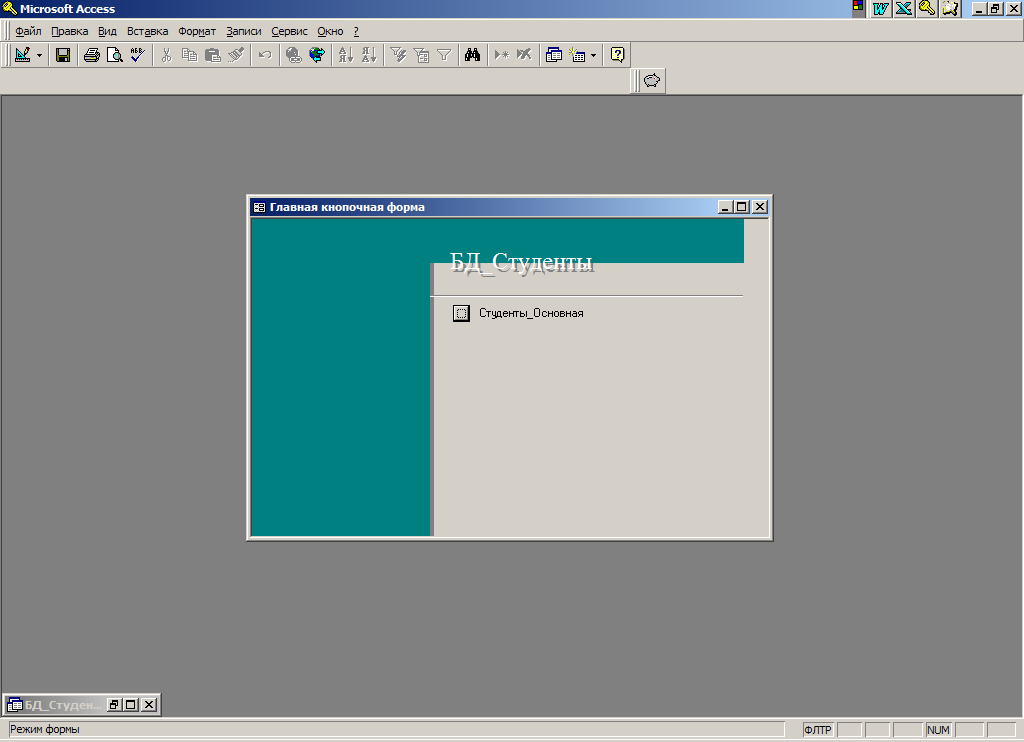Click the speech bubble icon on second toolbar row
The width and height of the screenshot is (1024, 742).
[x=652, y=81]
